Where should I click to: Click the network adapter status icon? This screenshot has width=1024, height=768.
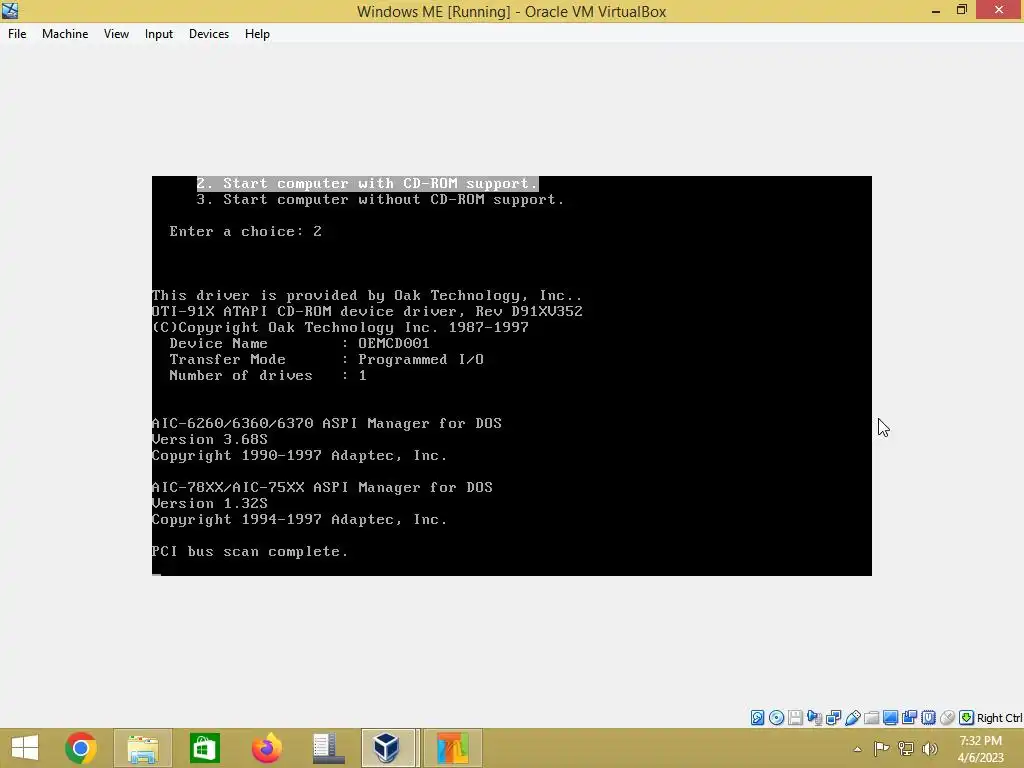coord(833,718)
